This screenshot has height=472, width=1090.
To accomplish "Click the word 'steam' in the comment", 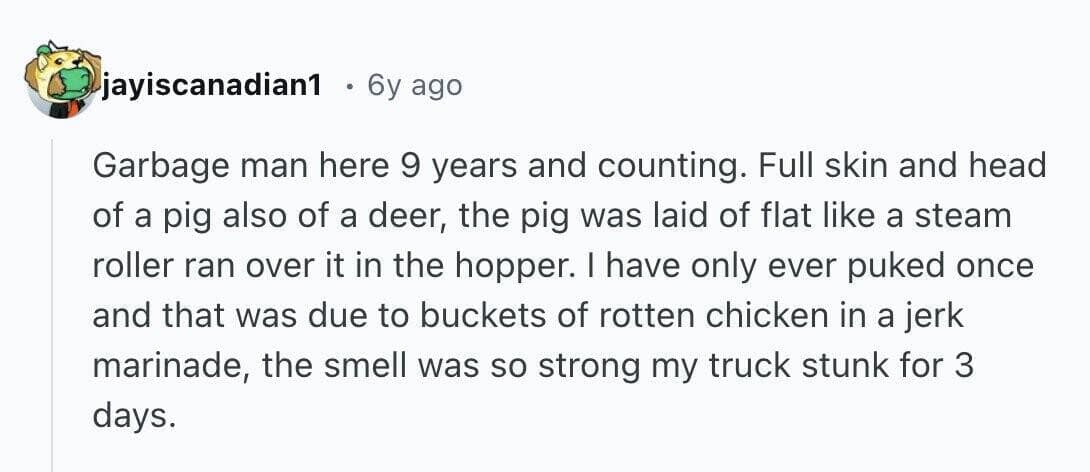I will (x=967, y=215).
